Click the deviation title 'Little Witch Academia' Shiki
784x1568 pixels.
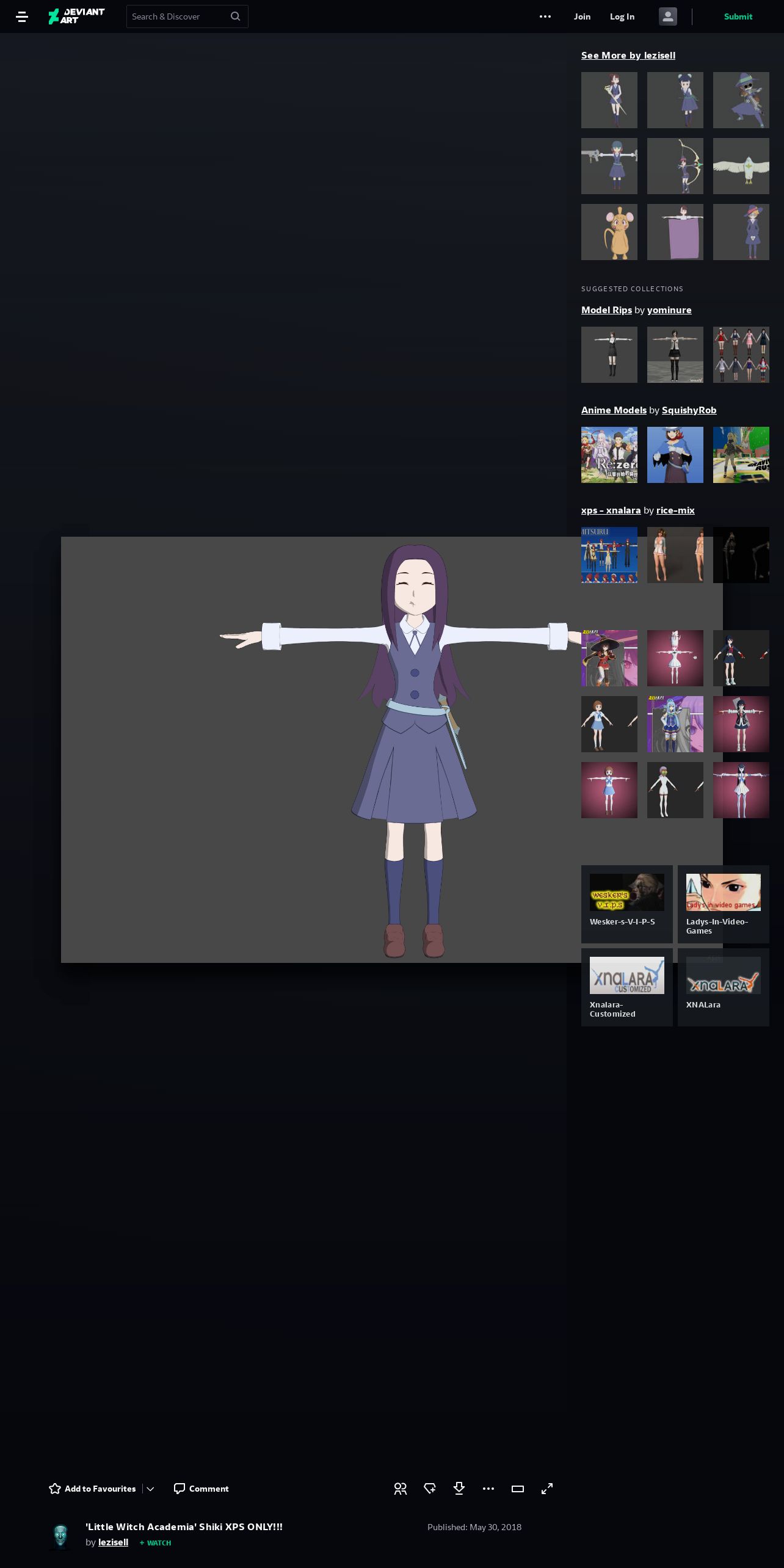coord(184,1526)
